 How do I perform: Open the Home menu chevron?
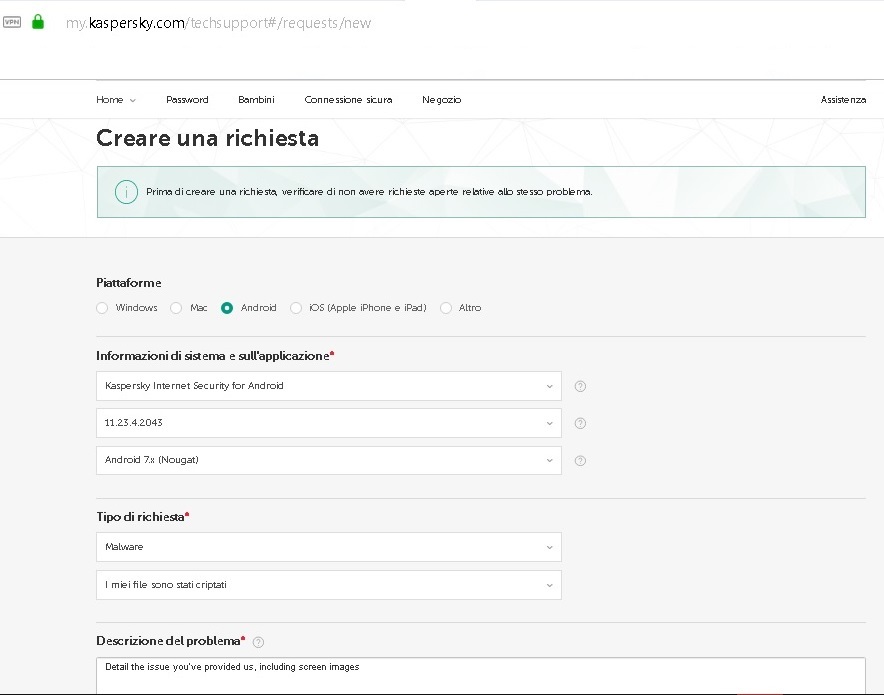132,100
